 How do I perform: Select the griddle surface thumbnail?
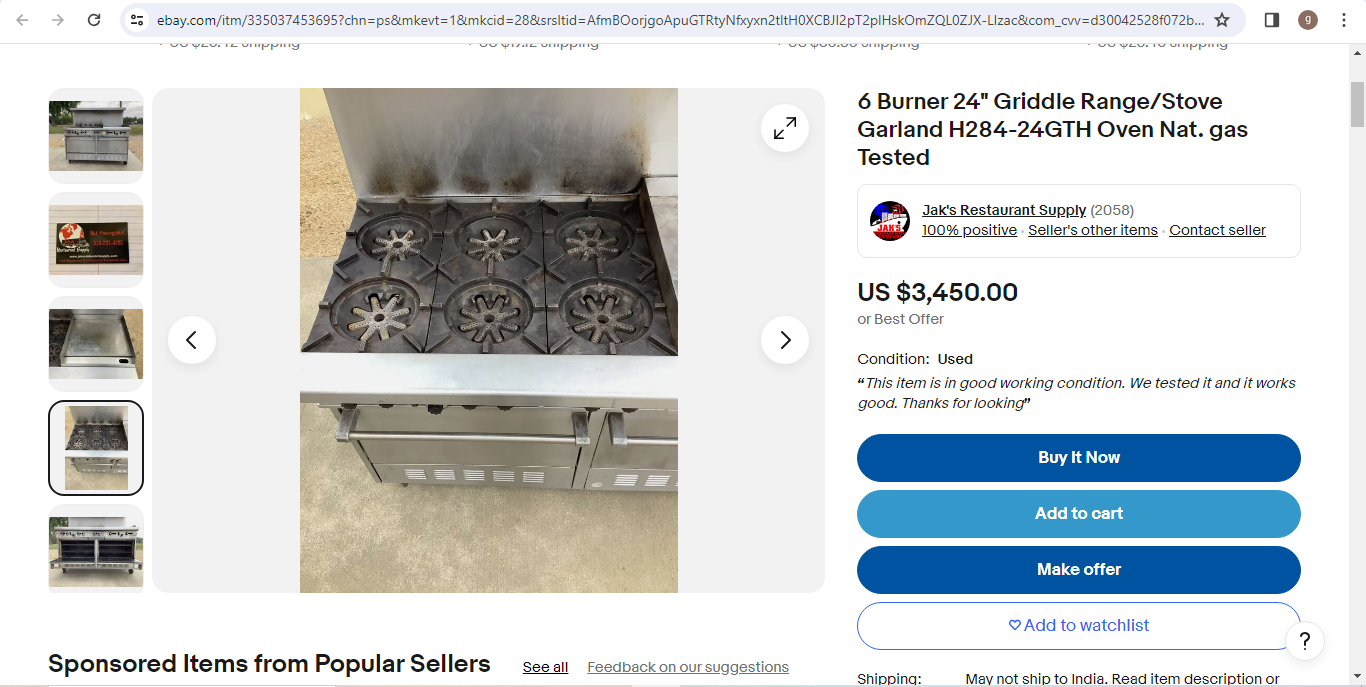[96, 344]
